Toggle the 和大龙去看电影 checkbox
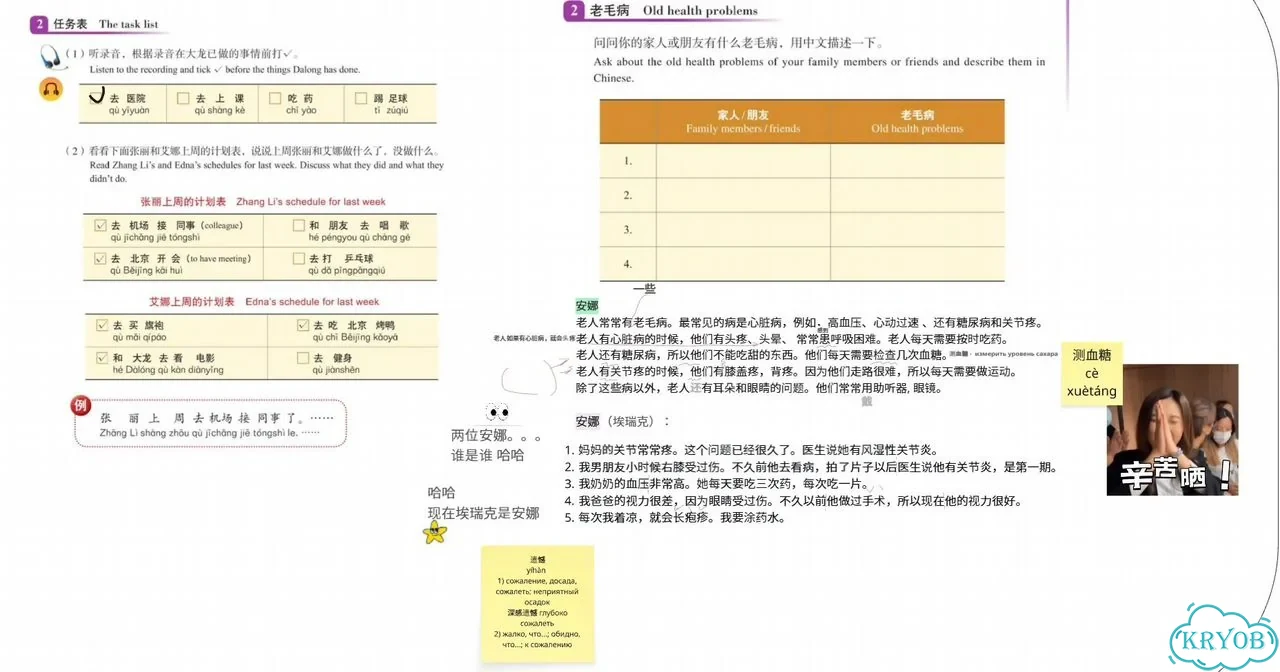Screen dimensions: 1280x672 pyautogui.click(x=102, y=357)
